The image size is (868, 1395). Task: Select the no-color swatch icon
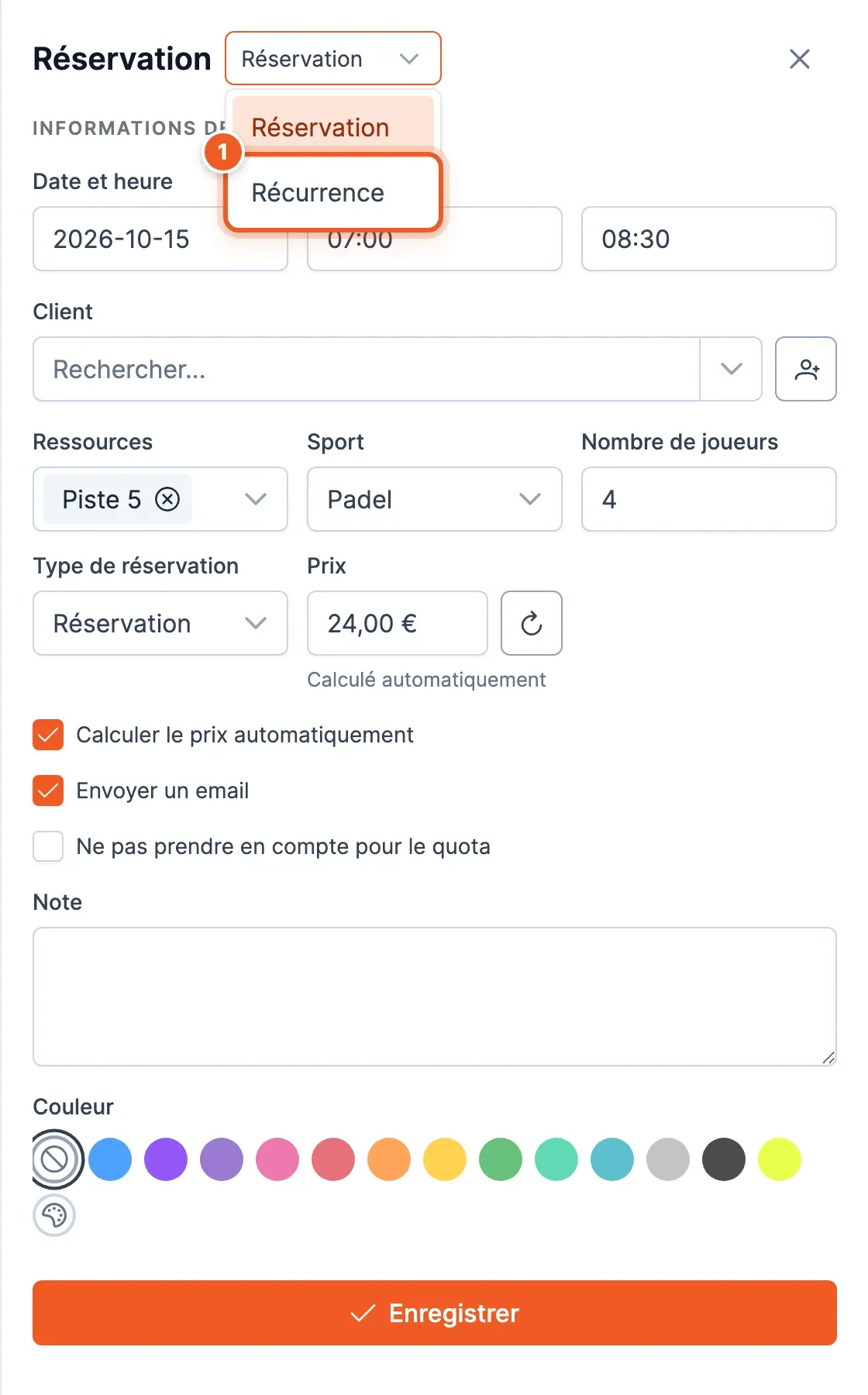click(x=54, y=1159)
